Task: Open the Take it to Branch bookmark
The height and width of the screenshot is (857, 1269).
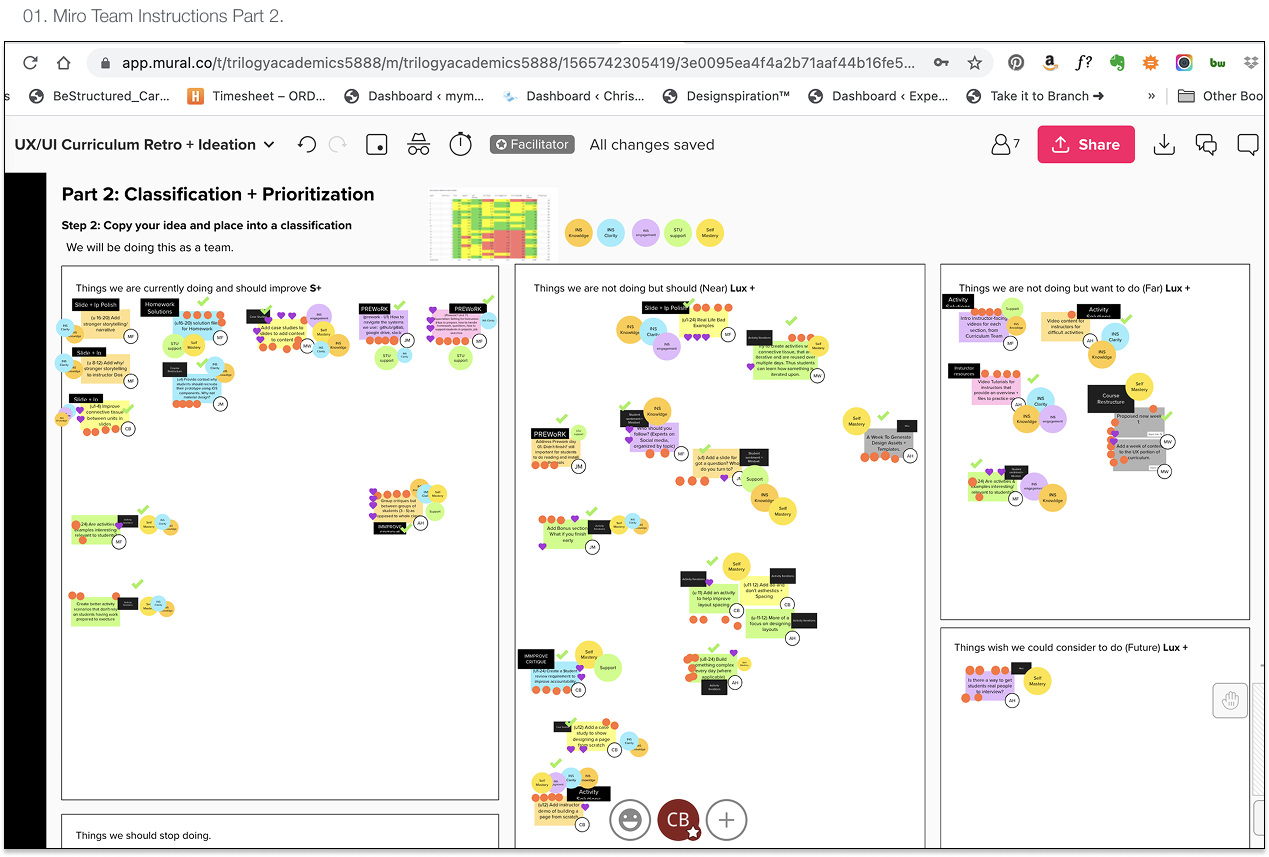Action: pos(1035,96)
